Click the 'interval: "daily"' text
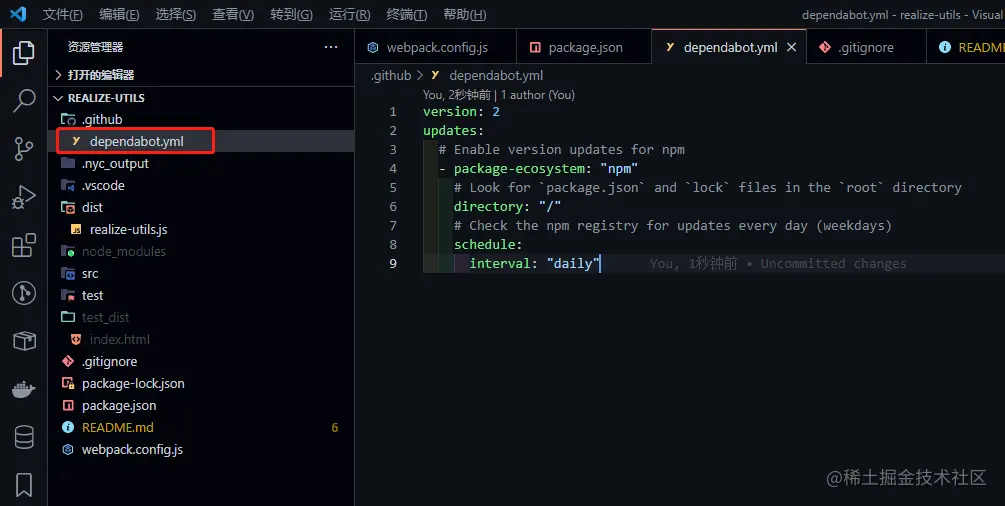Screen dimensions: 1005x506 pyautogui.click(x=535, y=264)
